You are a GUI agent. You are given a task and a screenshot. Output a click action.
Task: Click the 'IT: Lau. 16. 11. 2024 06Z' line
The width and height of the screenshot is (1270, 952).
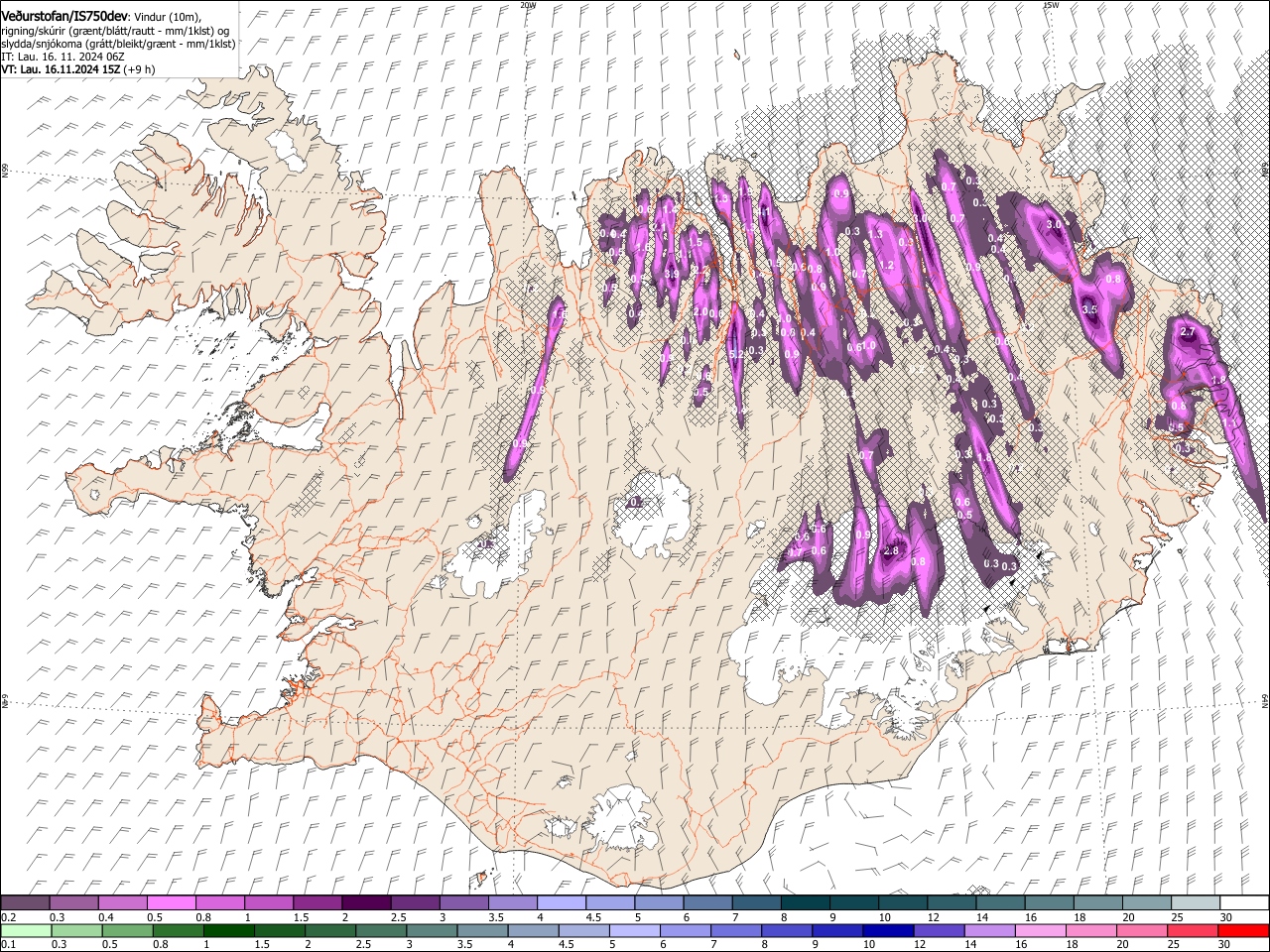pos(63,57)
